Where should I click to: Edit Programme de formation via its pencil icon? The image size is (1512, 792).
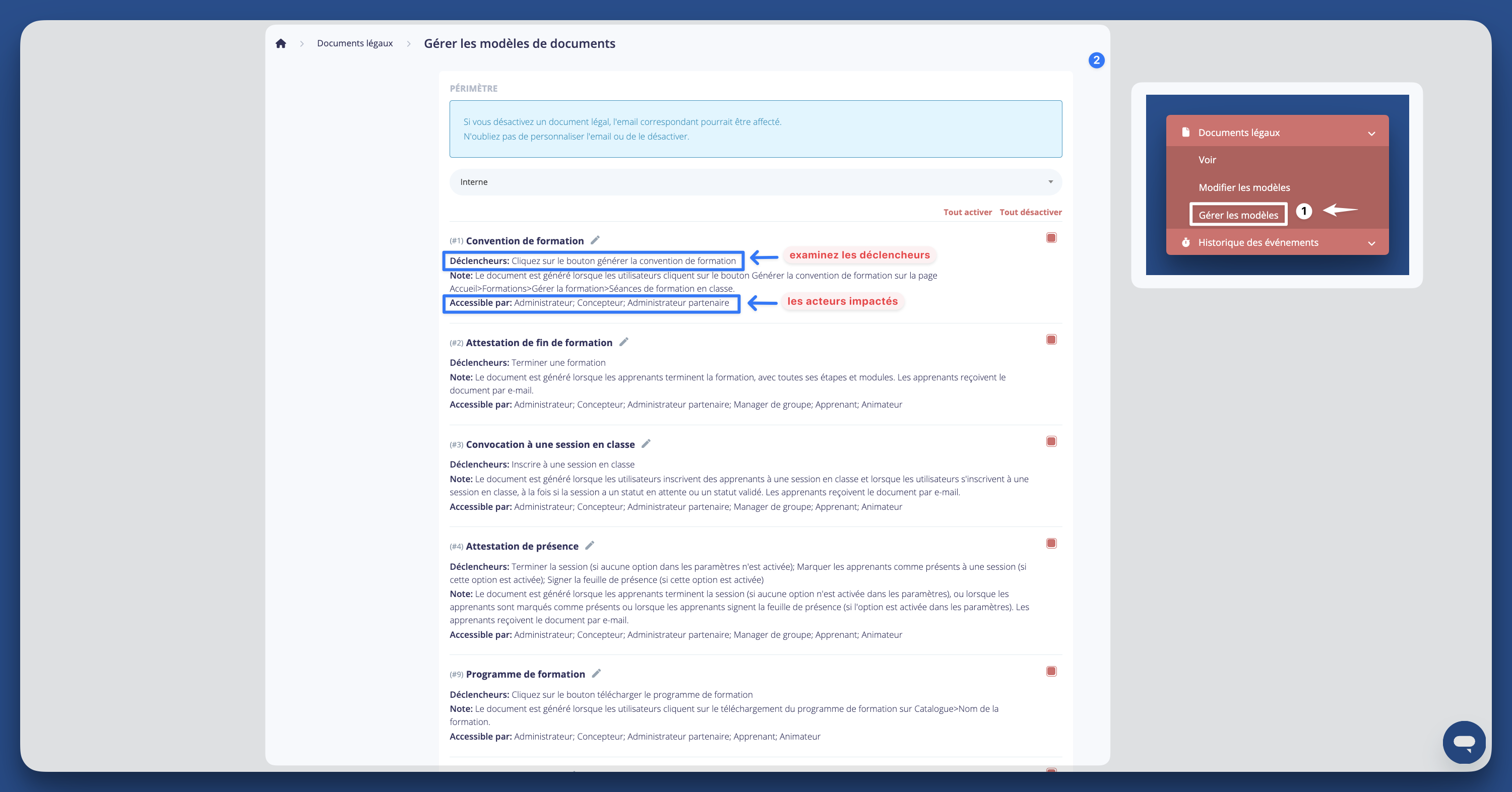pos(596,674)
